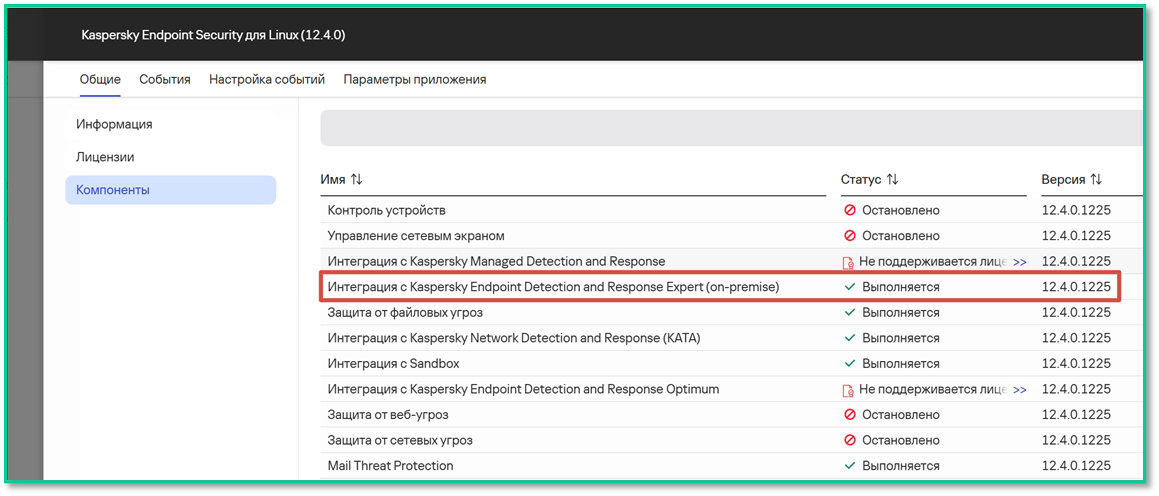Click license icon for Managed Detection and Response
The height and width of the screenshot is (496, 1159).
(x=849, y=262)
